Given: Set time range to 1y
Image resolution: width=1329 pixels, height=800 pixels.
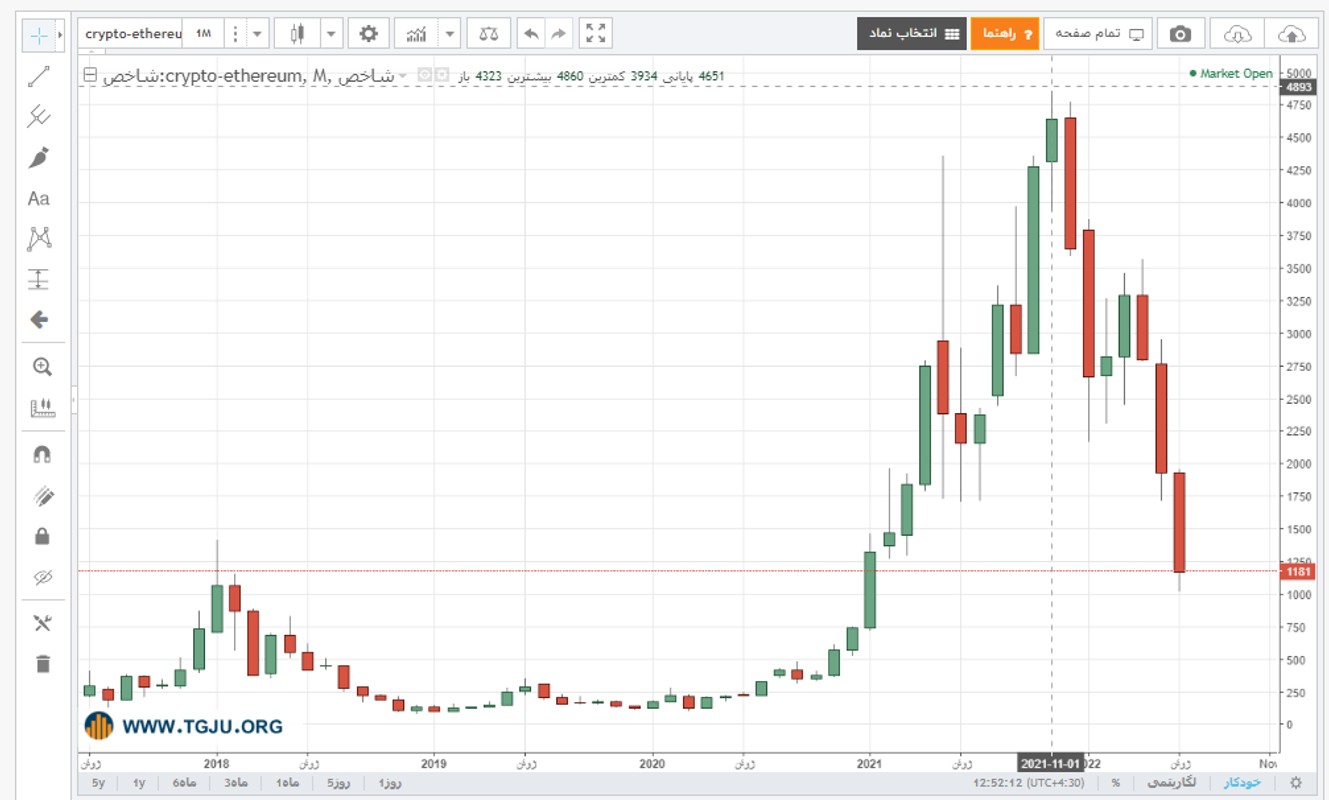Looking at the screenshot, I should (x=139, y=783).
